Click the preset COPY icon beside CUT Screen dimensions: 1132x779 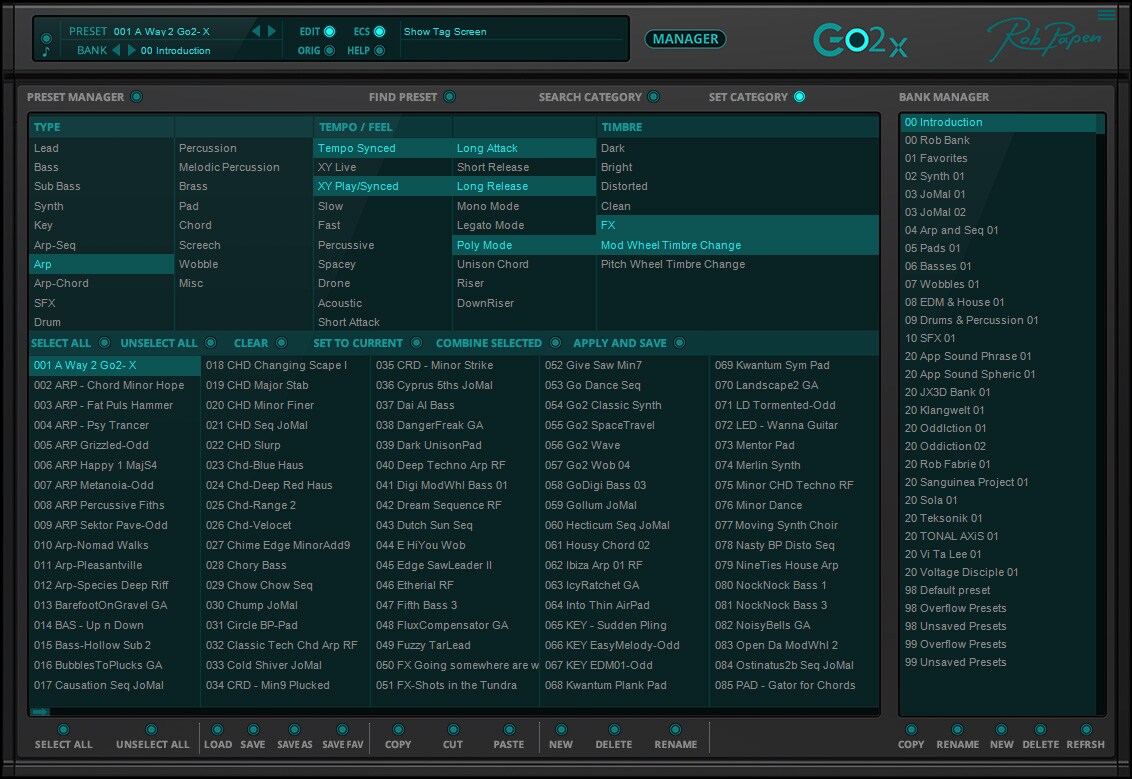pyautogui.click(x=398, y=730)
